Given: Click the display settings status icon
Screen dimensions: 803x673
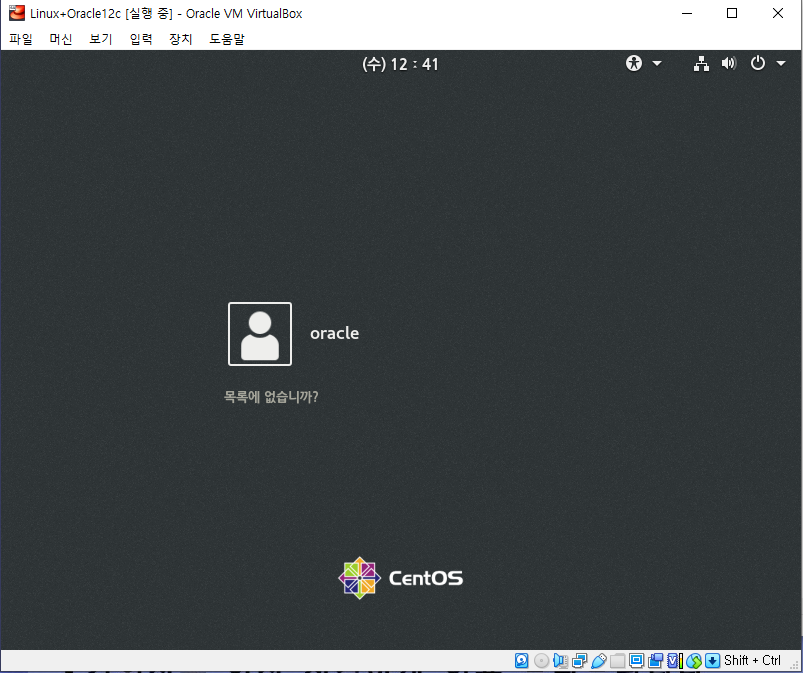Looking at the screenshot, I should click(x=637, y=660).
